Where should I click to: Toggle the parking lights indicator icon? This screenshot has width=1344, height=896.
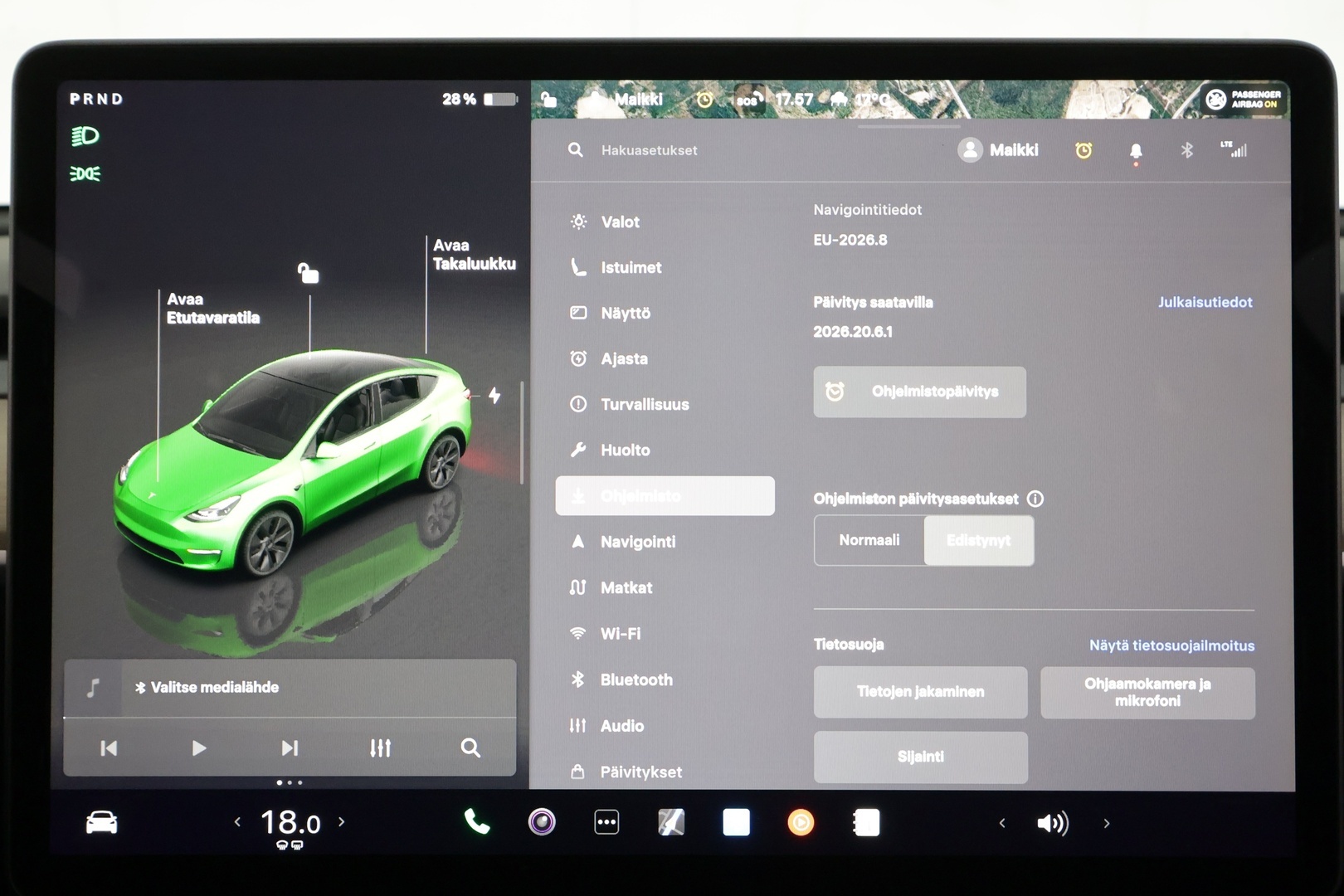pyautogui.click(x=85, y=173)
